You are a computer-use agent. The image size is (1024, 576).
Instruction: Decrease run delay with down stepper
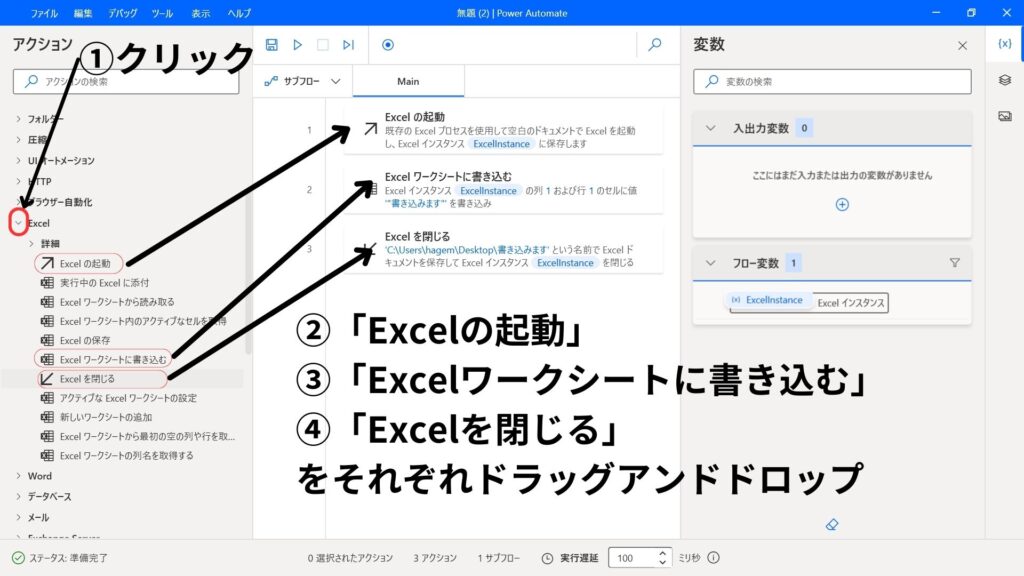point(662,562)
